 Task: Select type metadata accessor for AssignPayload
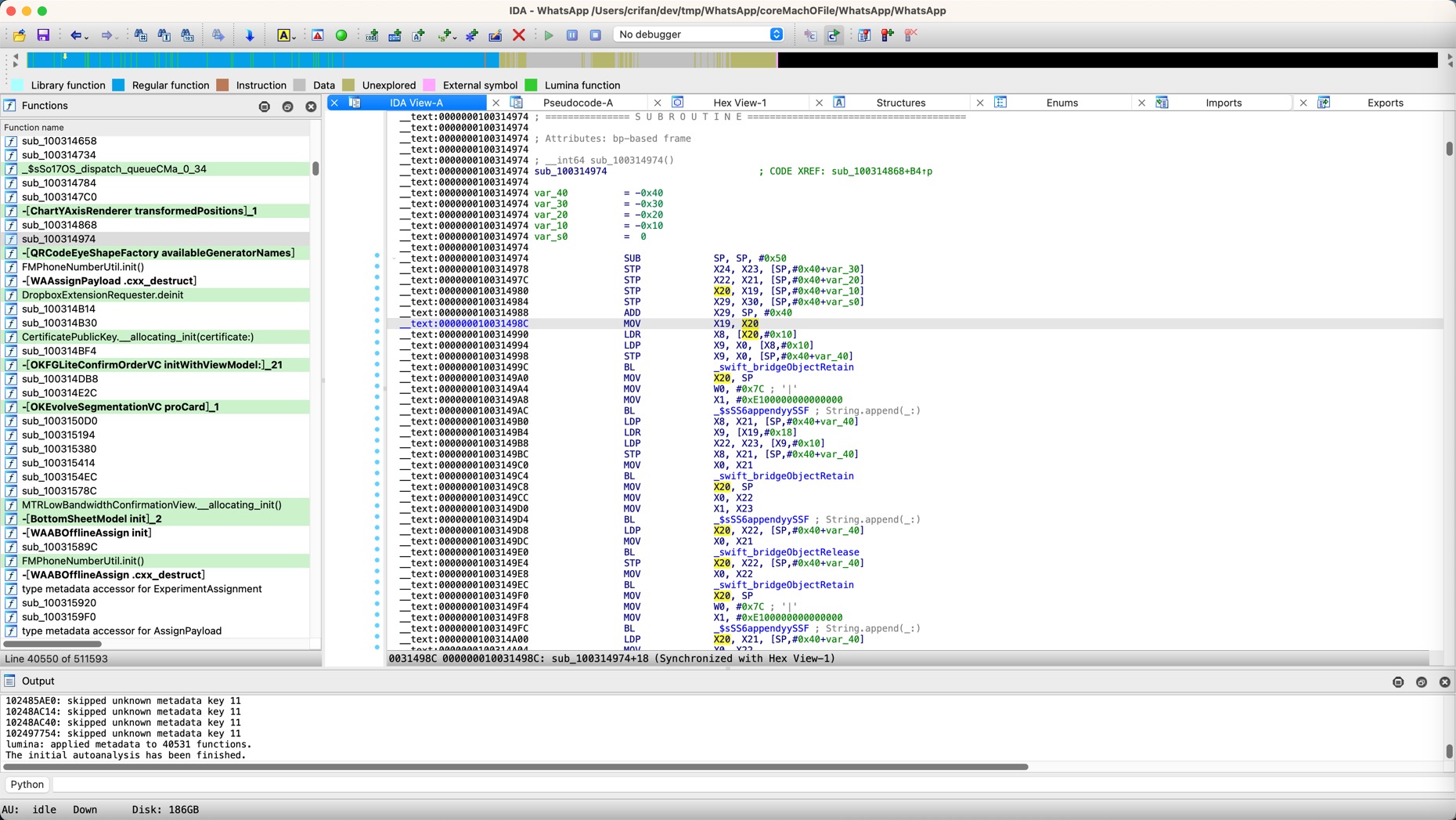(157, 630)
